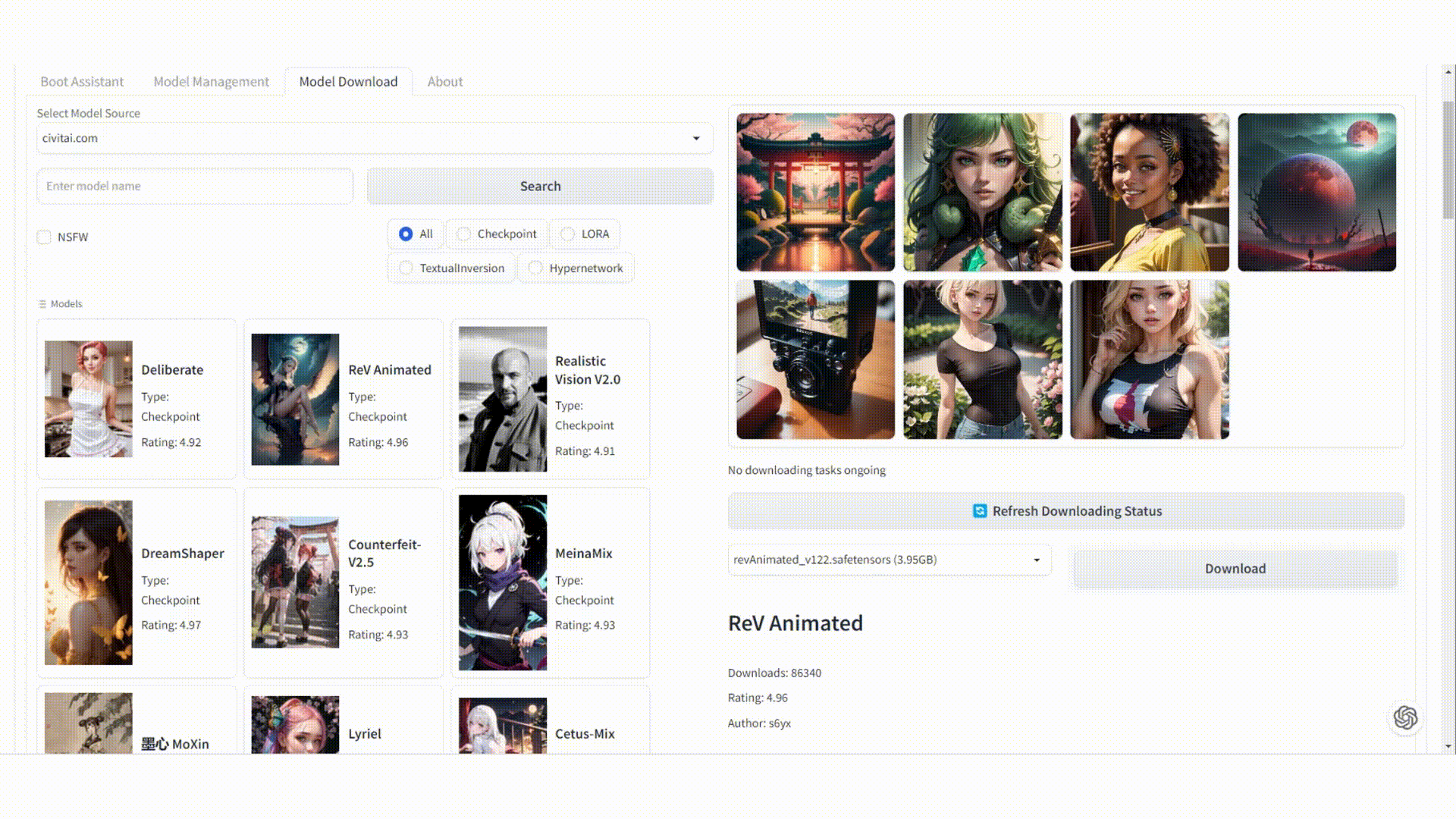Open the yellow-dress woman preview image

[x=1150, y=193]
